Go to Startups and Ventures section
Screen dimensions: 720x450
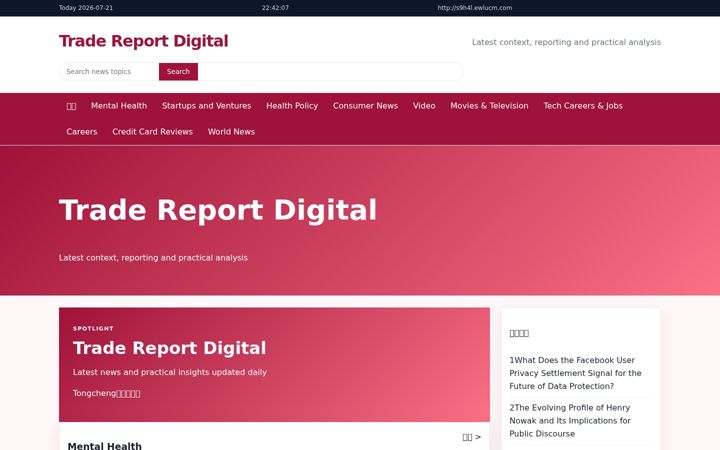[206, 106]
